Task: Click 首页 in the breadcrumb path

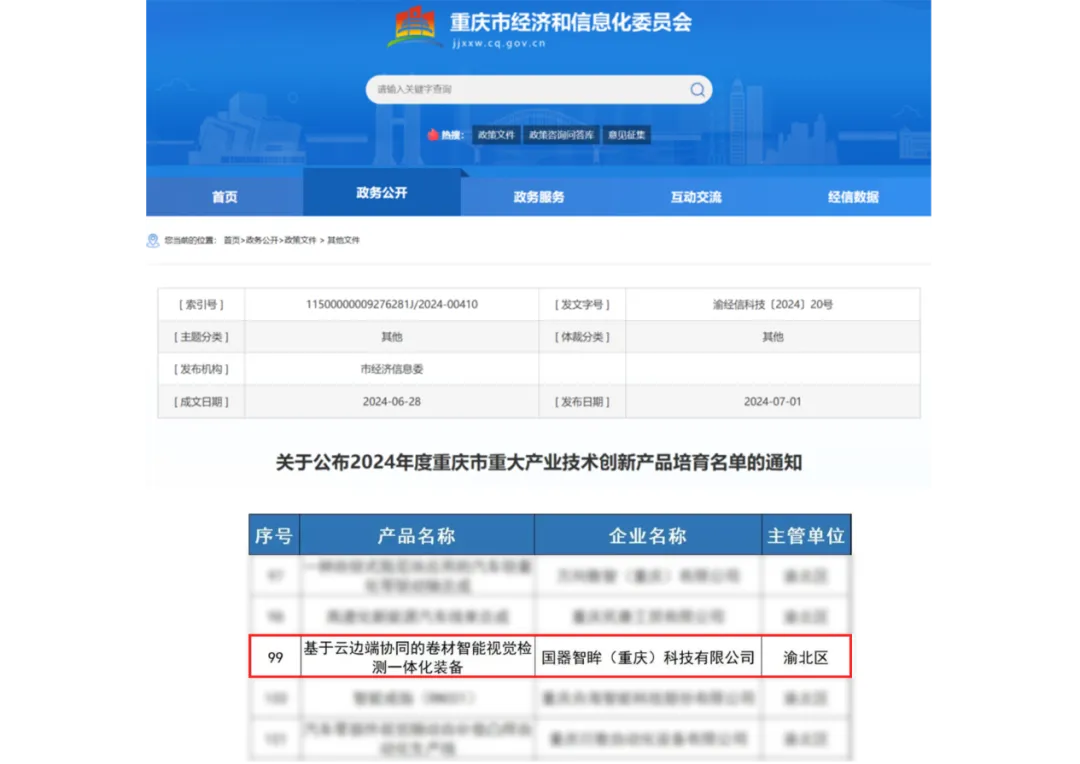Action: click(x=232, y=241)
